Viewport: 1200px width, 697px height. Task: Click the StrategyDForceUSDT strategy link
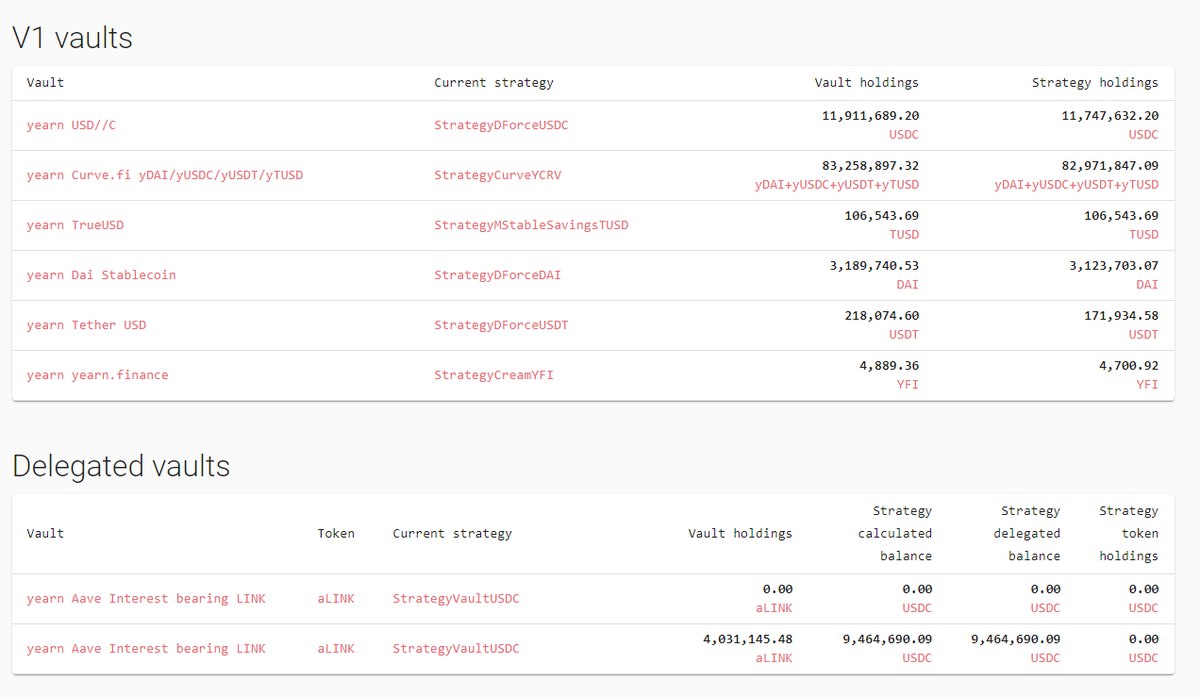point(501,325)
